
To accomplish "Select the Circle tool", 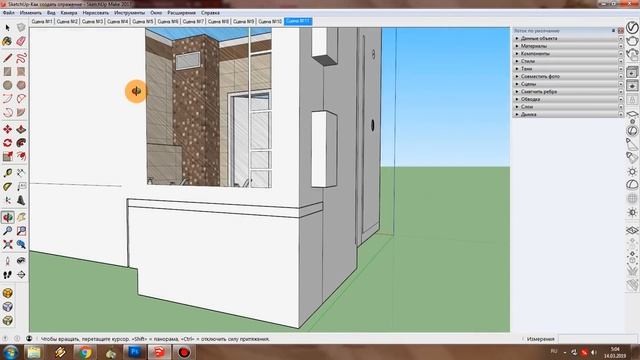I will point(7,85).
